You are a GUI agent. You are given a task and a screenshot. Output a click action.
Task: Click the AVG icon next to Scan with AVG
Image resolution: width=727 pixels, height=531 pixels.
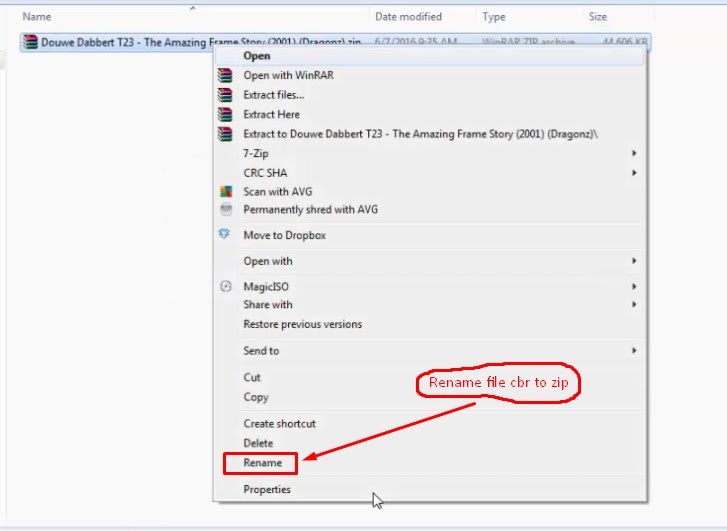pos(226,192)
